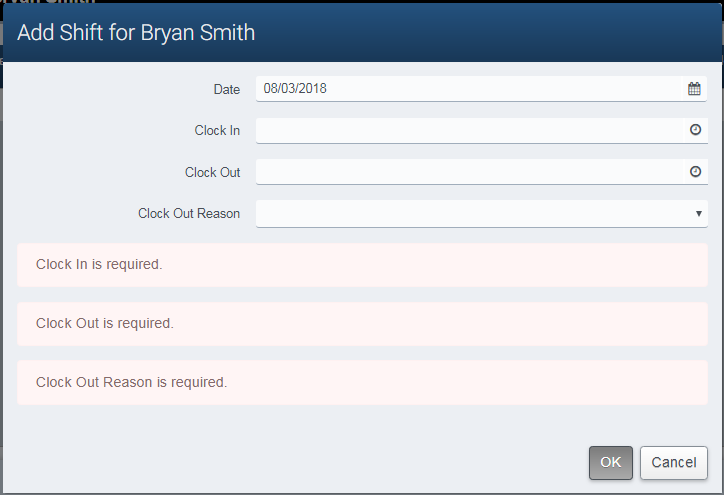Click the 'Clock In is required.' error message
Viewport: 724px width, 495px height.
click(x=99, y=265)
